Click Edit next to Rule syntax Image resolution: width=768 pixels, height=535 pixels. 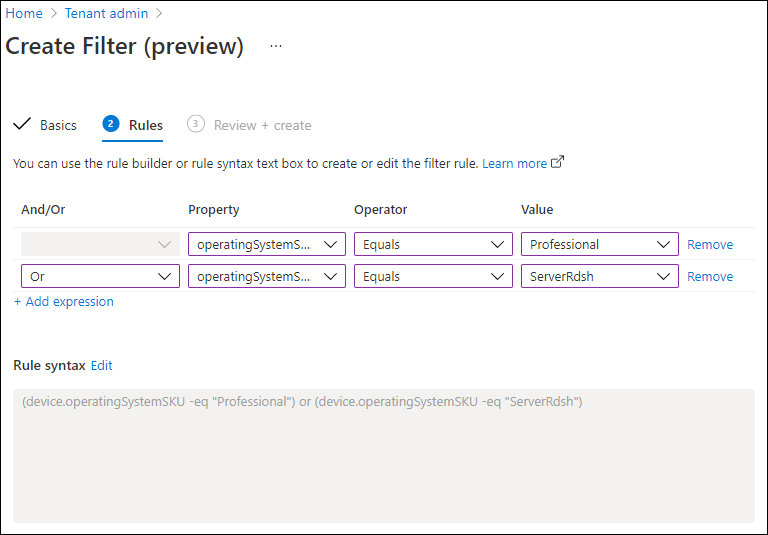(101, 365)
